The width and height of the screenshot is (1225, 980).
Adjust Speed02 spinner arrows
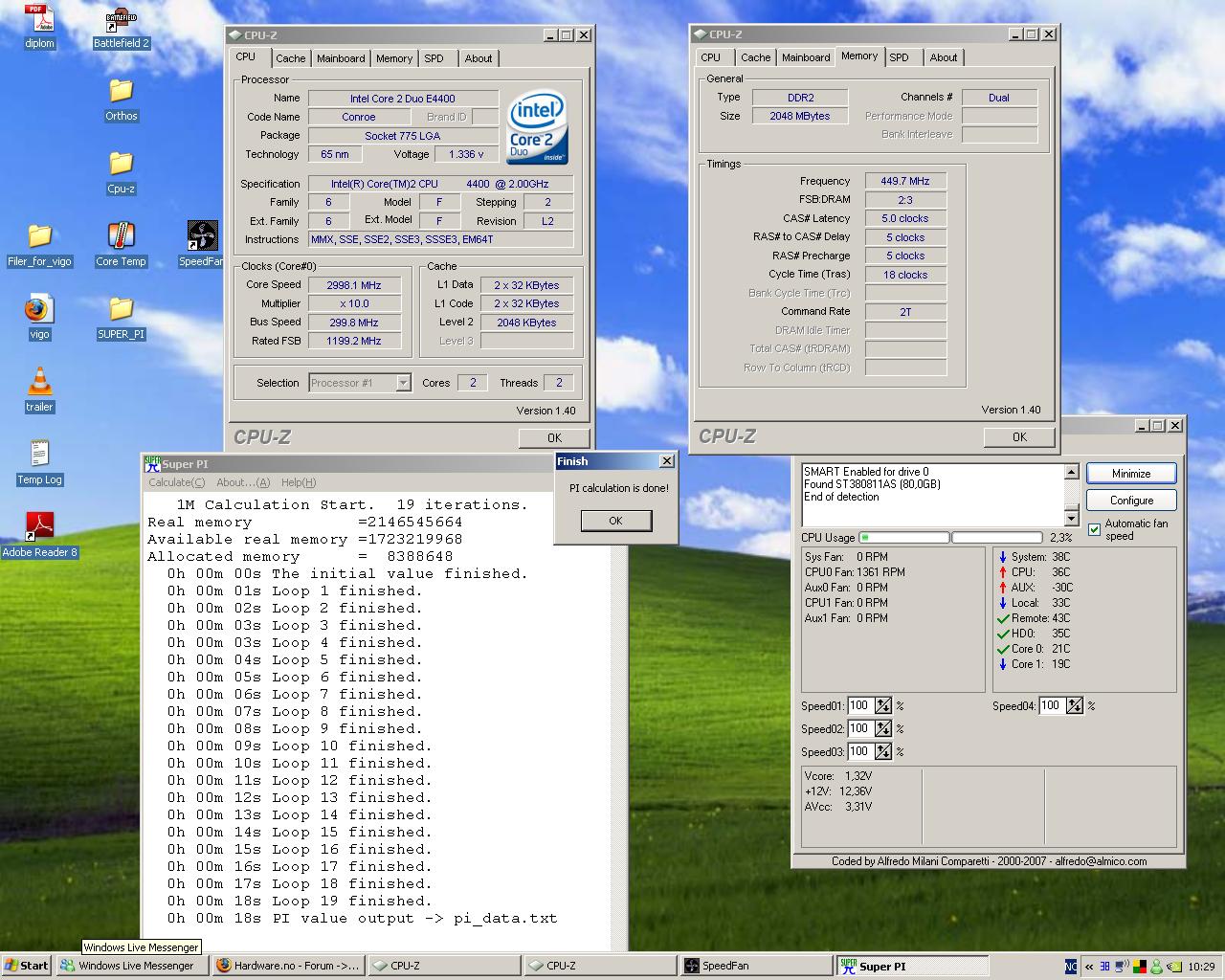point(882,729)
